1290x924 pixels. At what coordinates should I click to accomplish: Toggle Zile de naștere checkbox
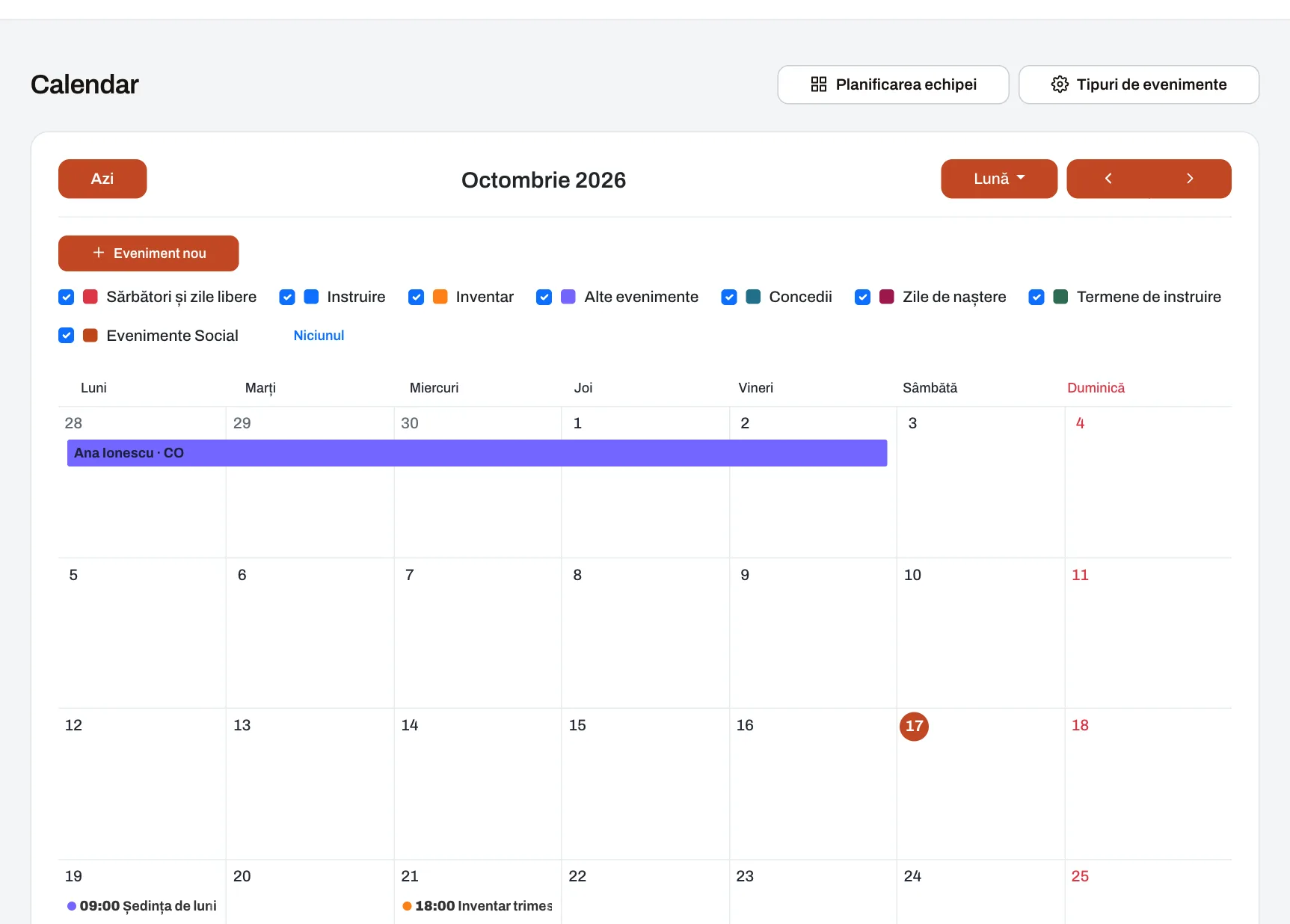[863, 297]
